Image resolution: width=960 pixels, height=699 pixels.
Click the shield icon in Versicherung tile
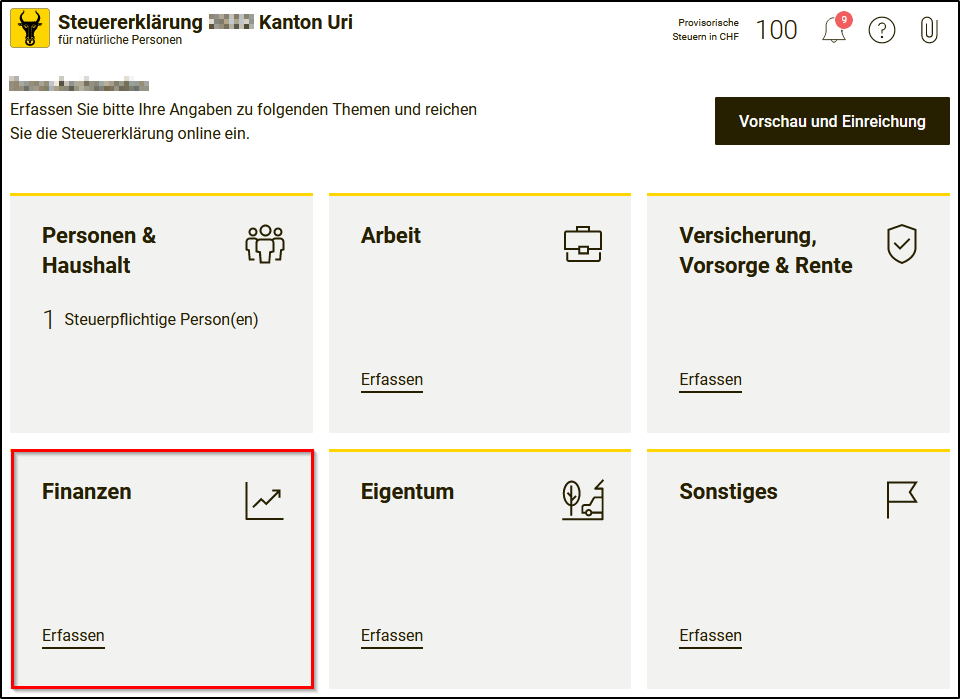(x=902, y=244)
